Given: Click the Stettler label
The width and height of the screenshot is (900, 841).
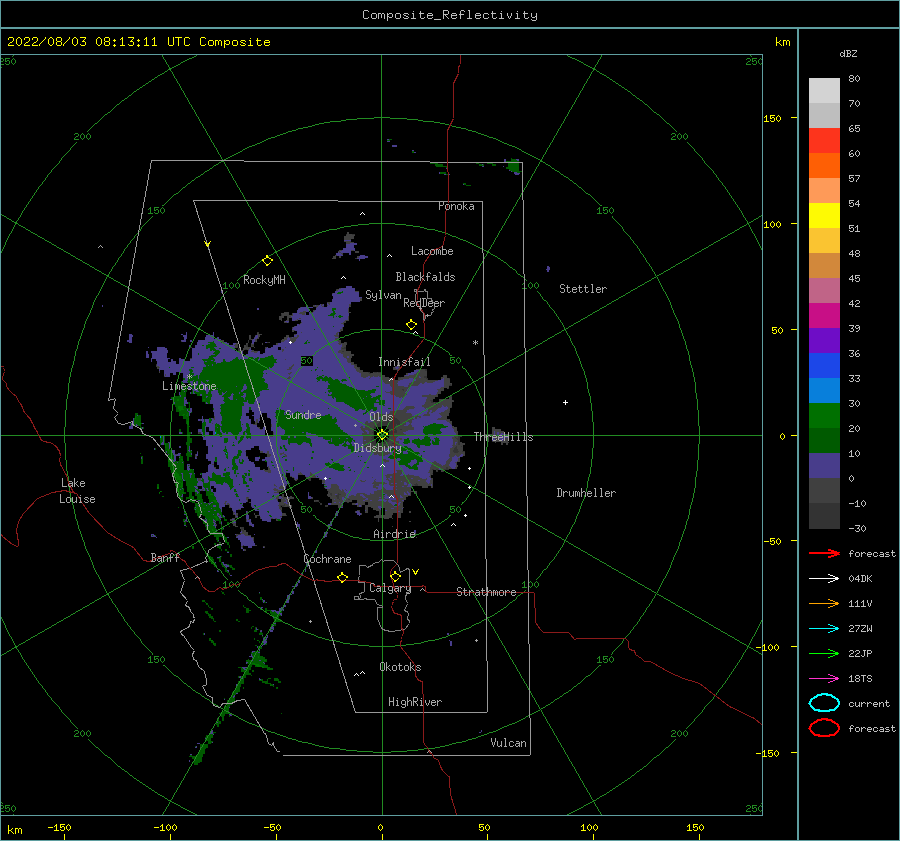Looking at the screenshot, I should coord(583,289).
